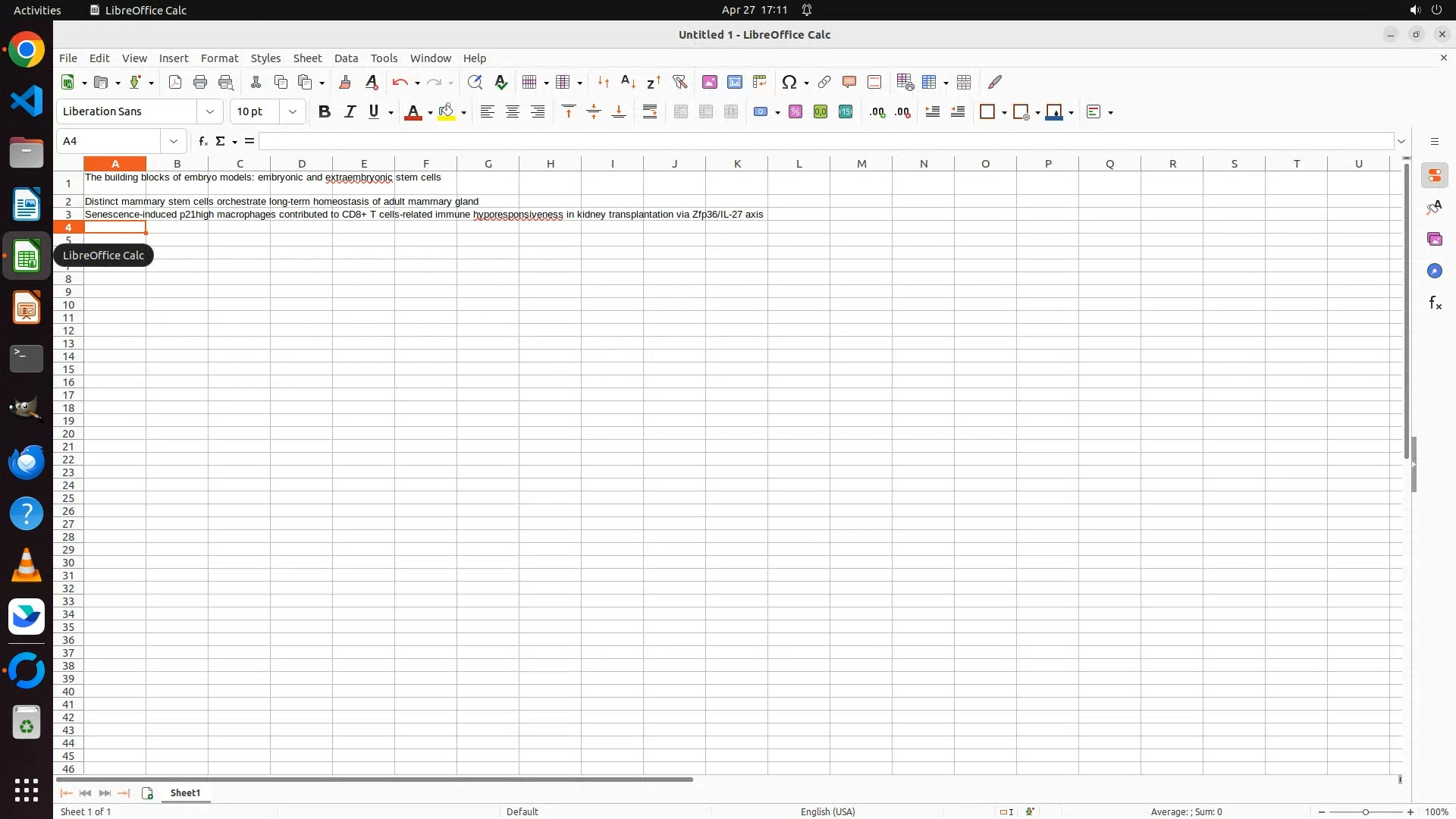This screenshot has width=1456, height=819.
Task: Click the formula input line field
Action: pos(825,141)
